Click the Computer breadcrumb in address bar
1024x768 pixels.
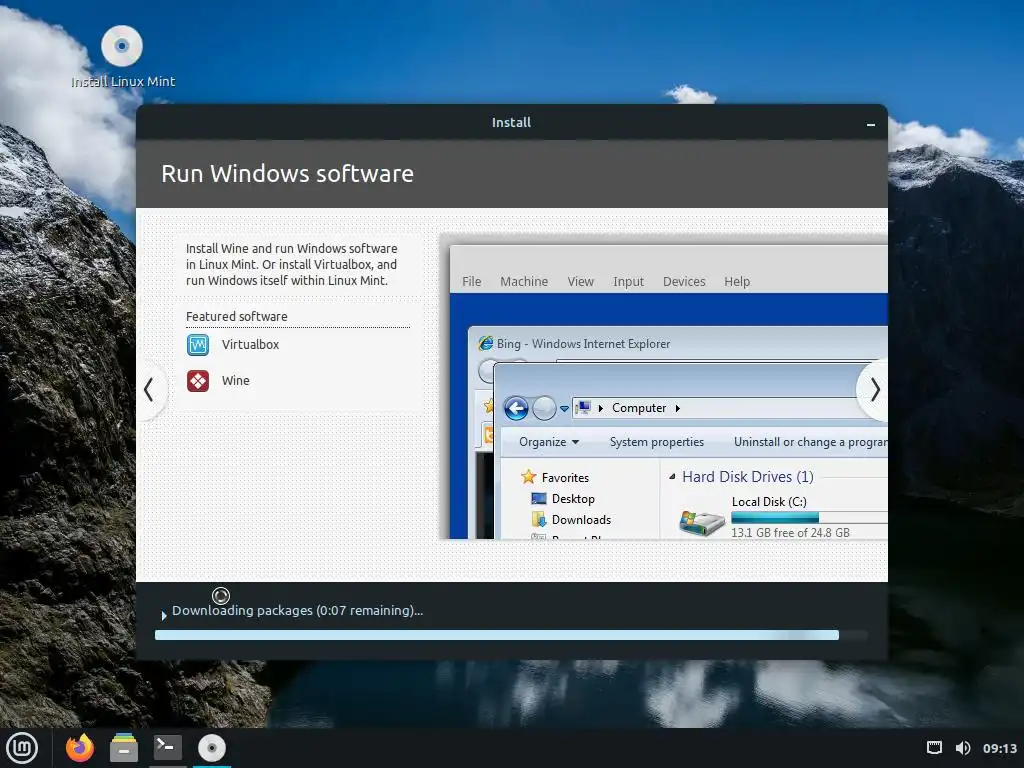click(639, 408)
